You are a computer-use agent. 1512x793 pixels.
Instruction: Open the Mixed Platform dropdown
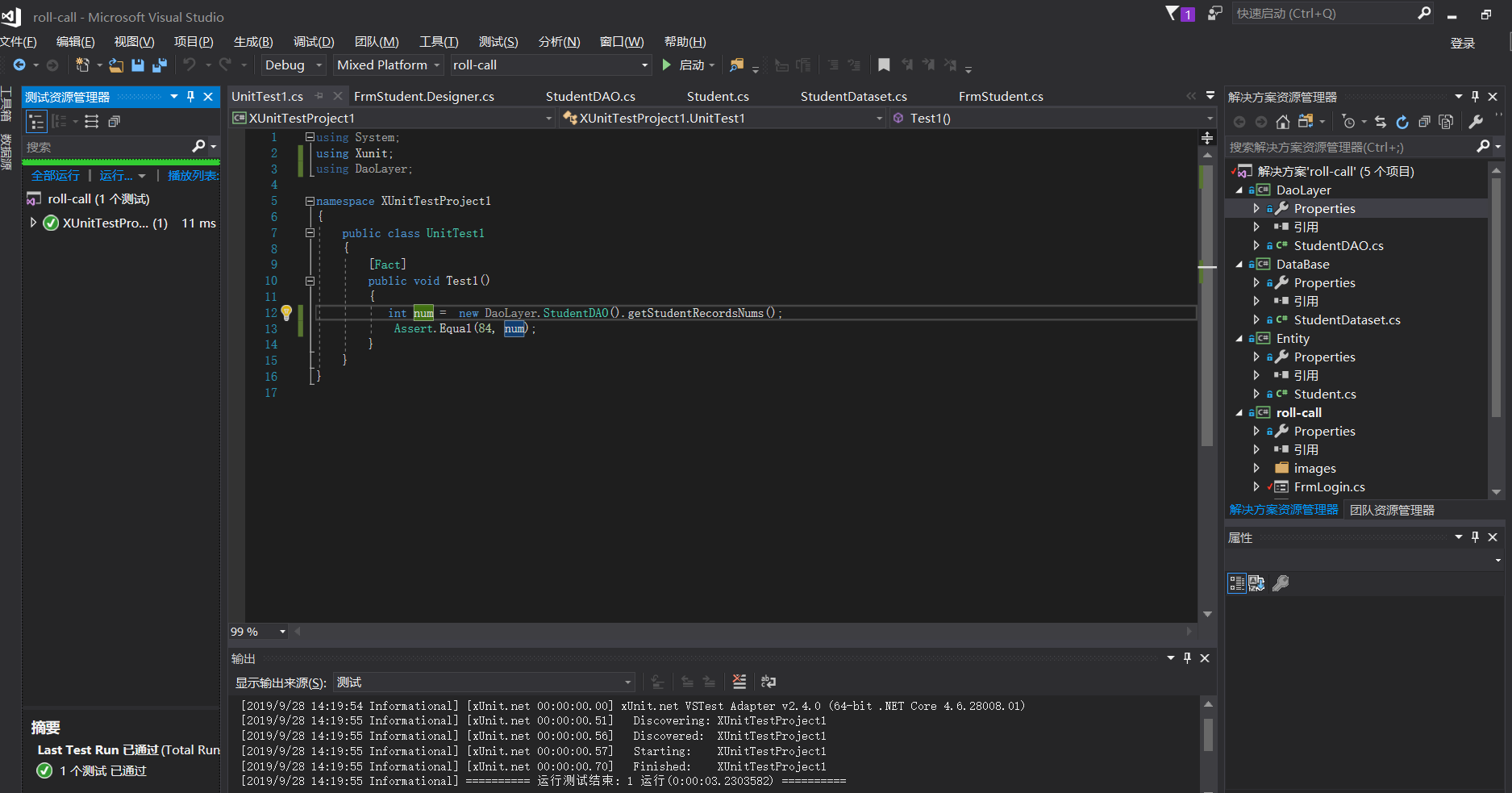click(389, 65)
